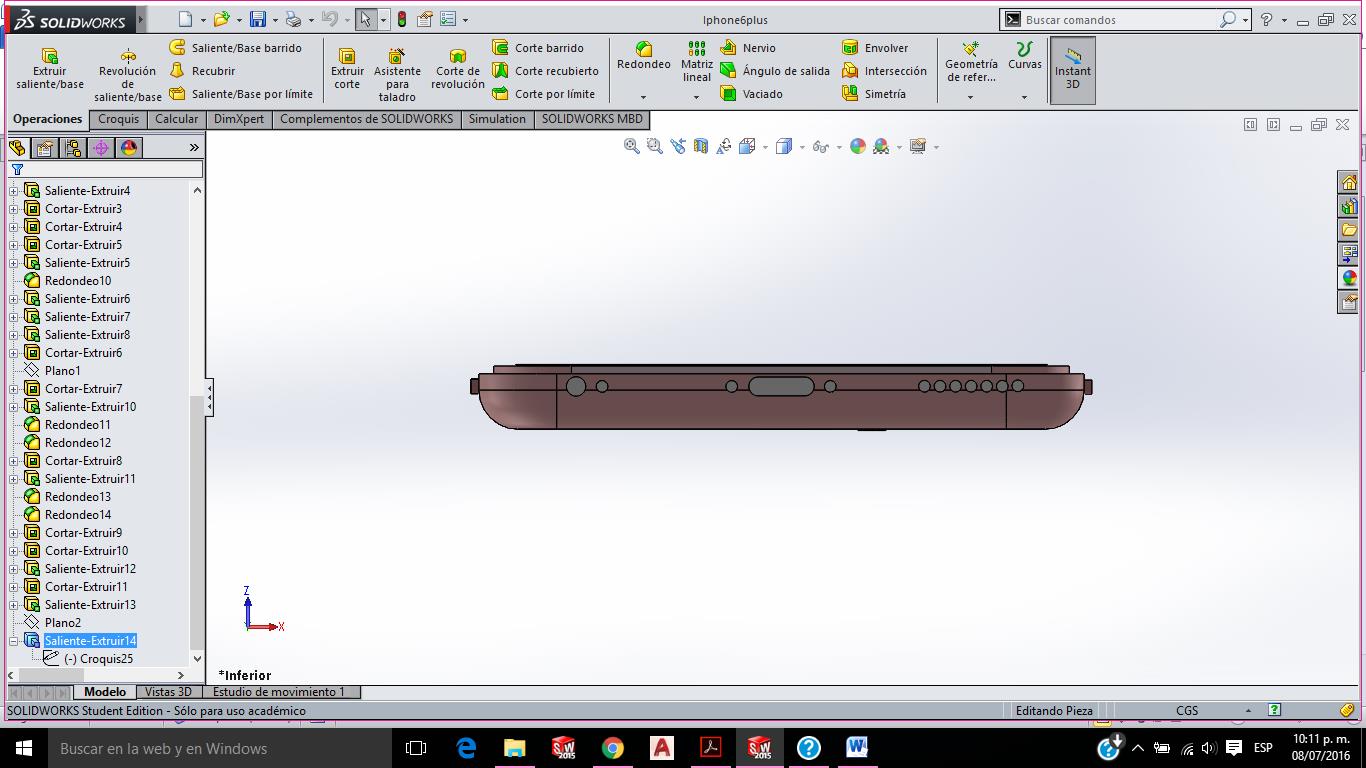Viewport: 1366px width, 768px height.
Task: Open Estudio de movimiento 1 tab
Action: click(279, 692)
